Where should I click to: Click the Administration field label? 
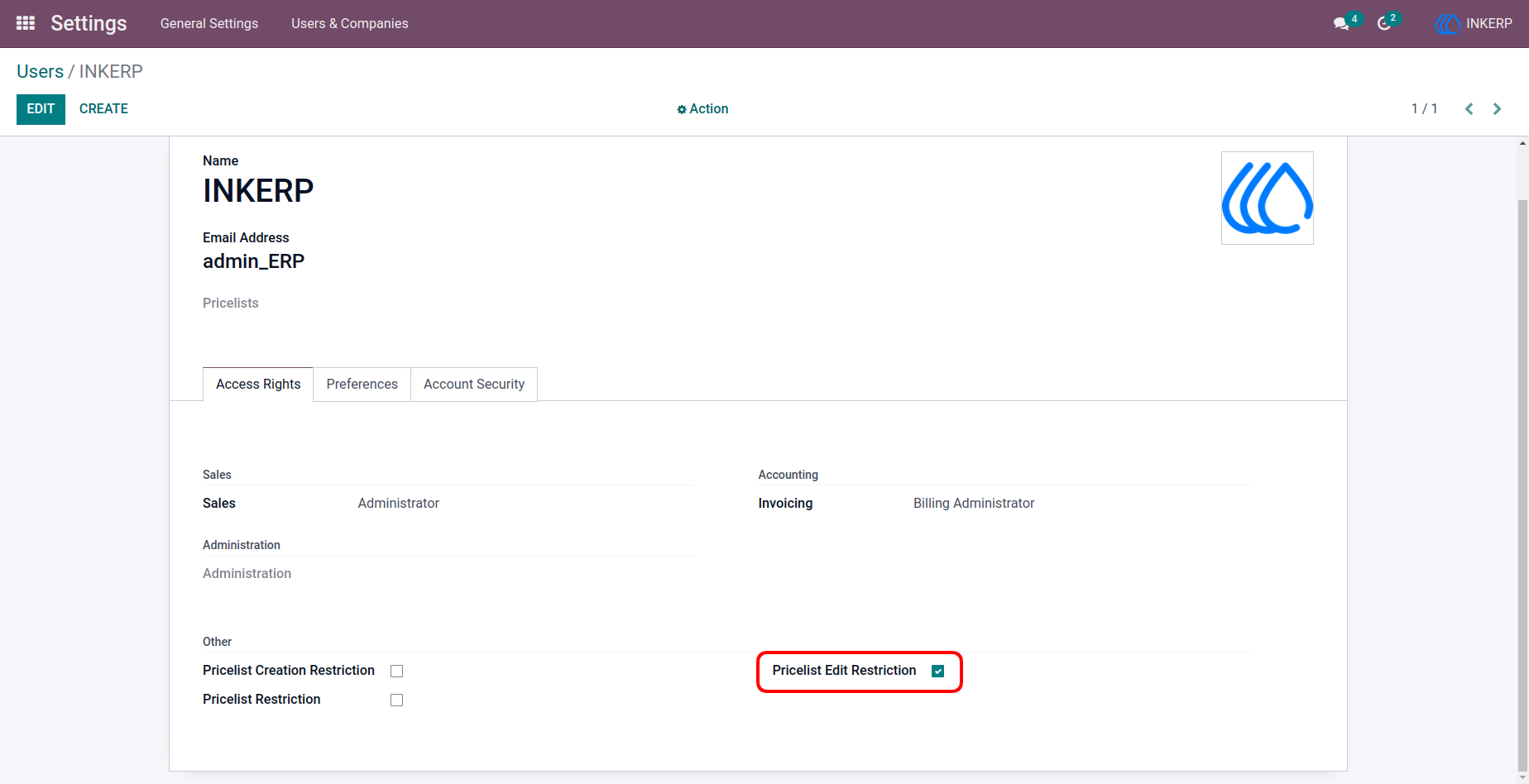(x=247, y=574)
